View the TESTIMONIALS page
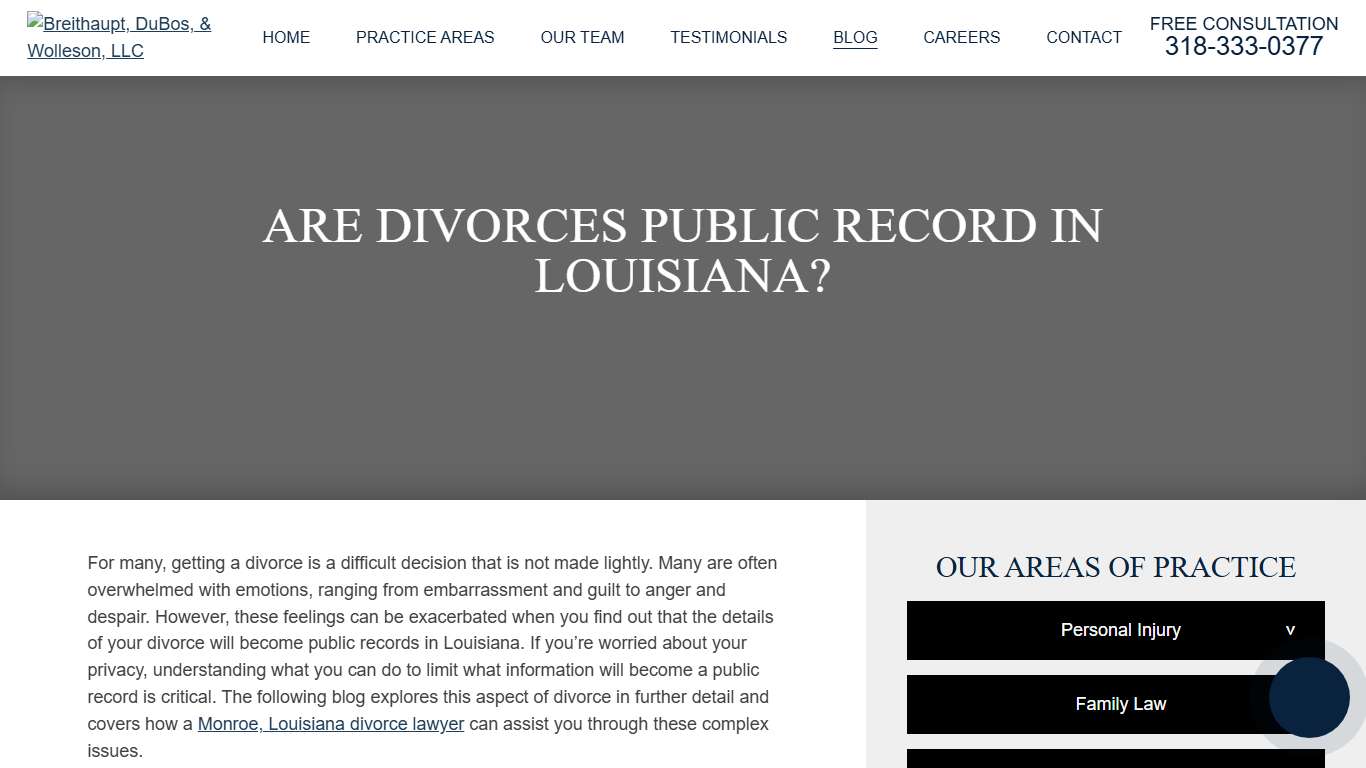Screen dimensions: 1366x768 click(728, 37)
